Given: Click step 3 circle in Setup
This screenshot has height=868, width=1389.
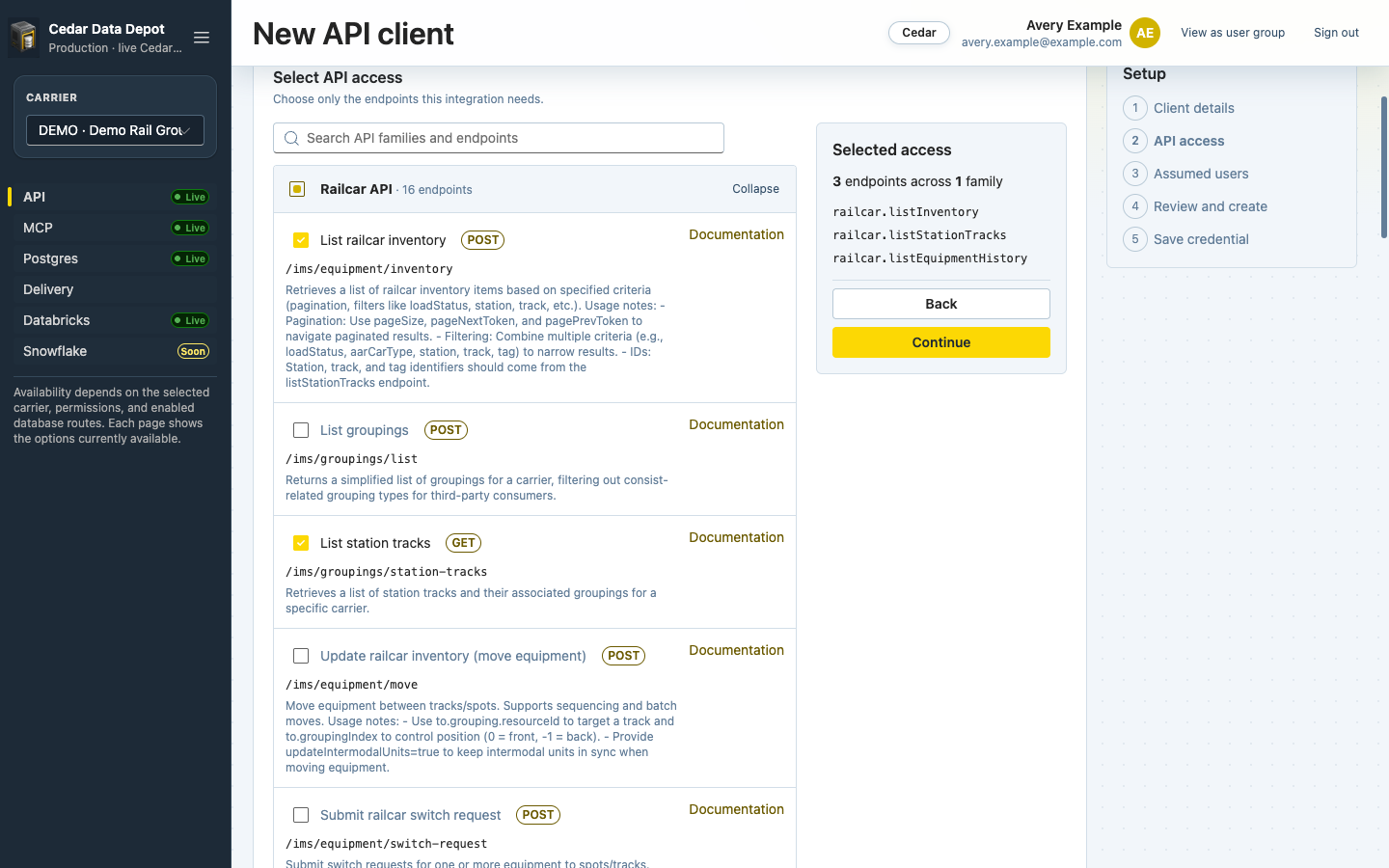Looking at the screenshot, I should (x=1135, y=174).
